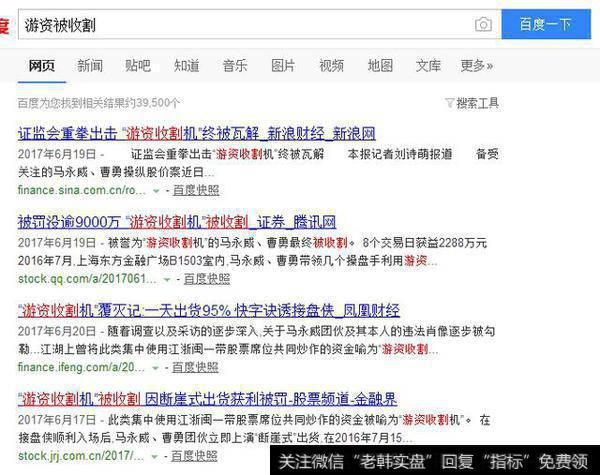Expand the 更多» menu
The height and width of the screenshot is (475, 600).
(477, 65)
